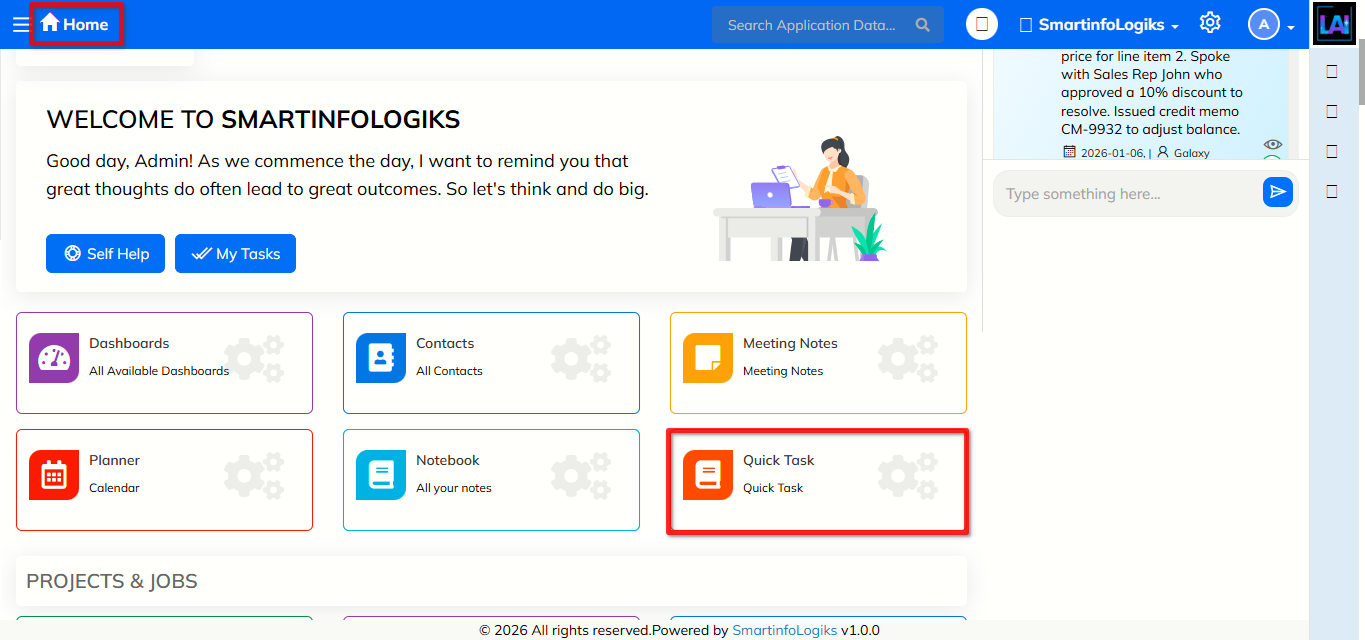Focus the Search Application Data field

pyautogui.click(x=811, y=25)
